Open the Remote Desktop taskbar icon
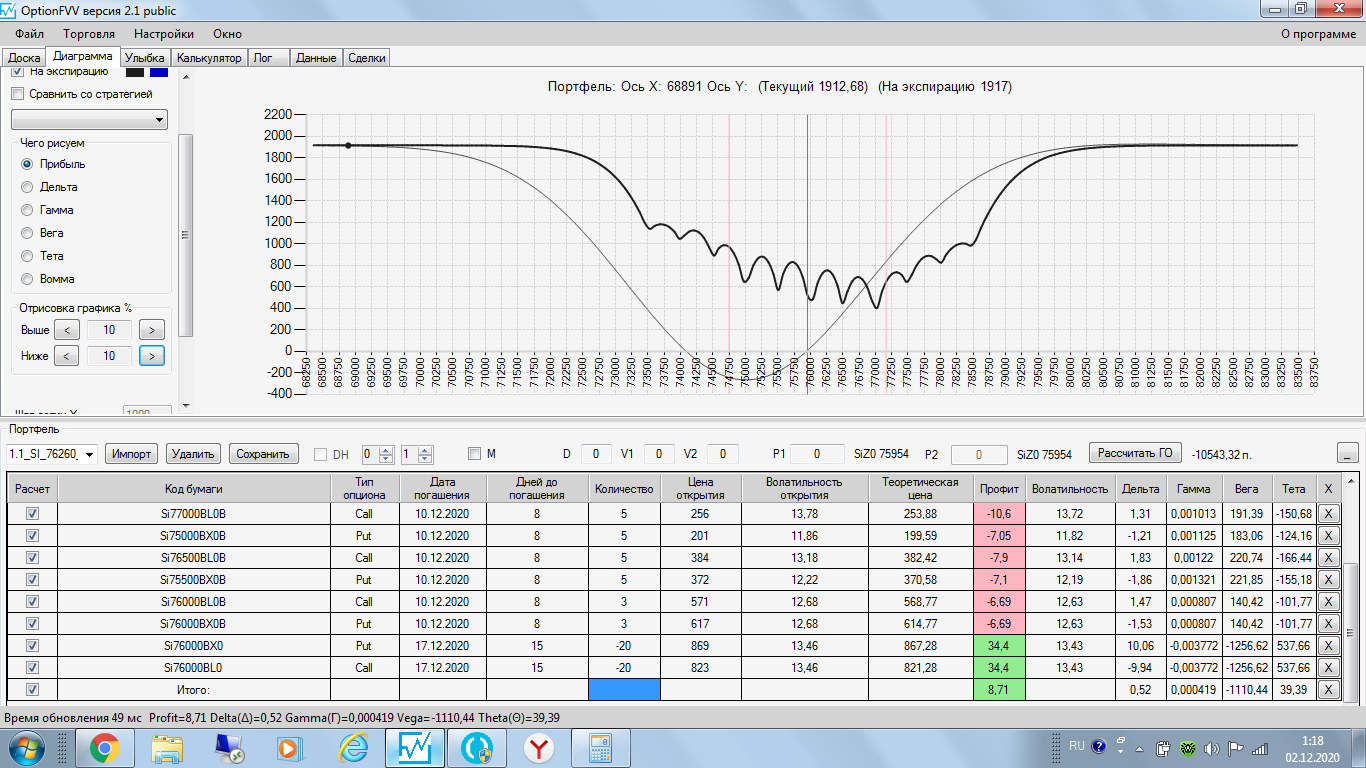 pos(229,747)
